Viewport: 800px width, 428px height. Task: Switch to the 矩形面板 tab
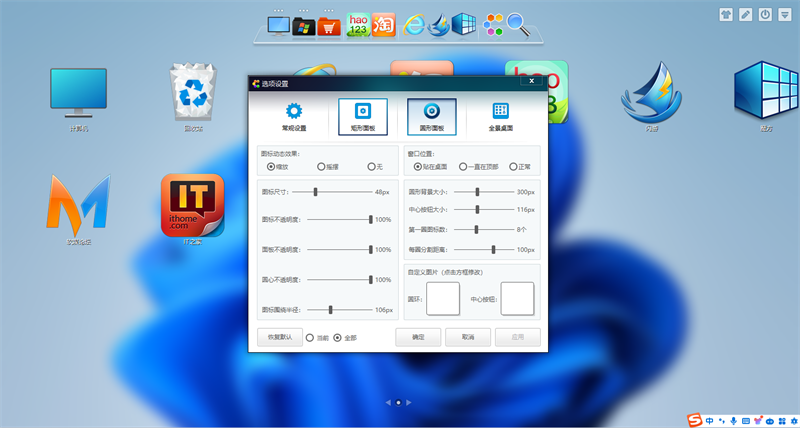(x=363, y=117)
